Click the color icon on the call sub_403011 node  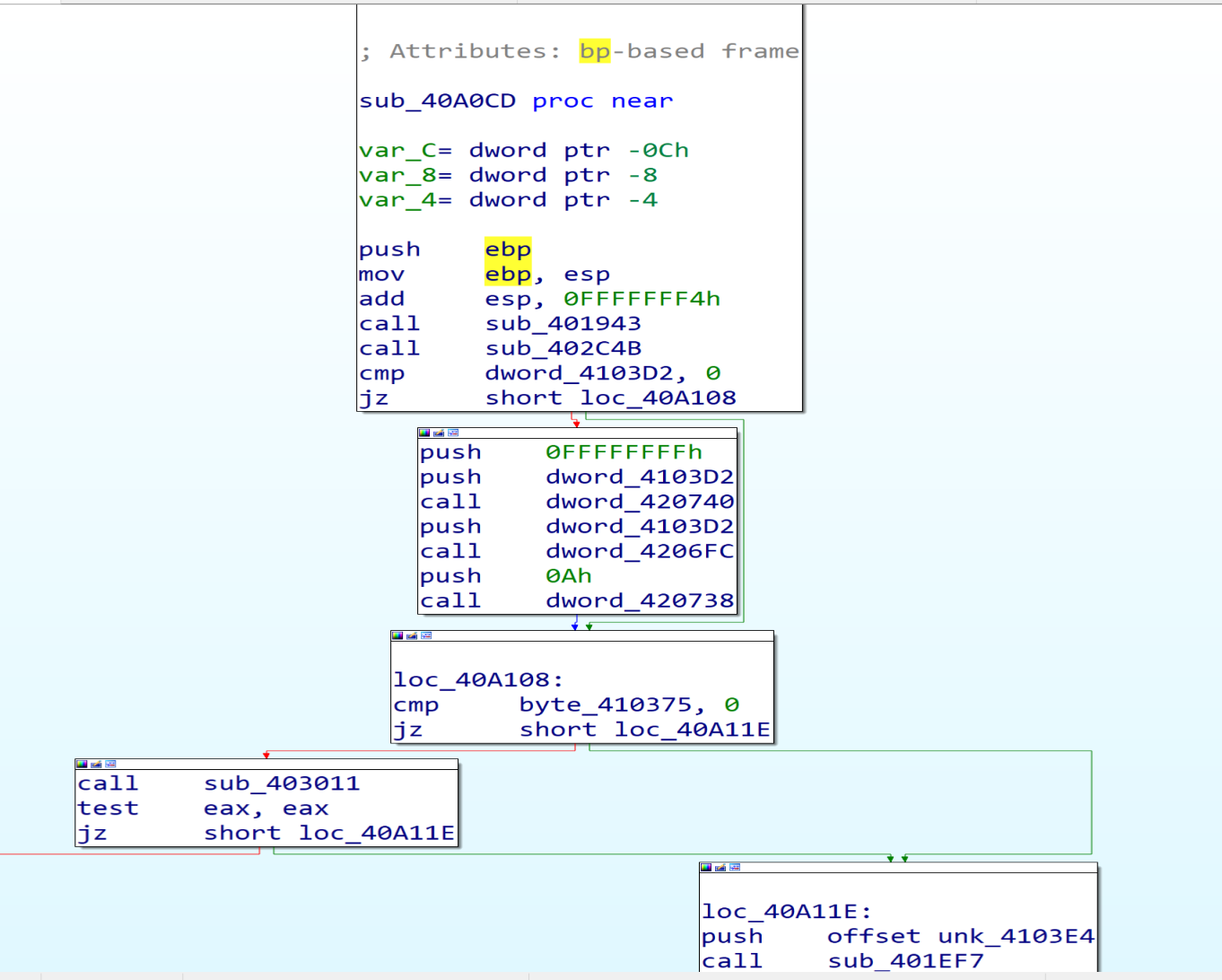point(82,764)
